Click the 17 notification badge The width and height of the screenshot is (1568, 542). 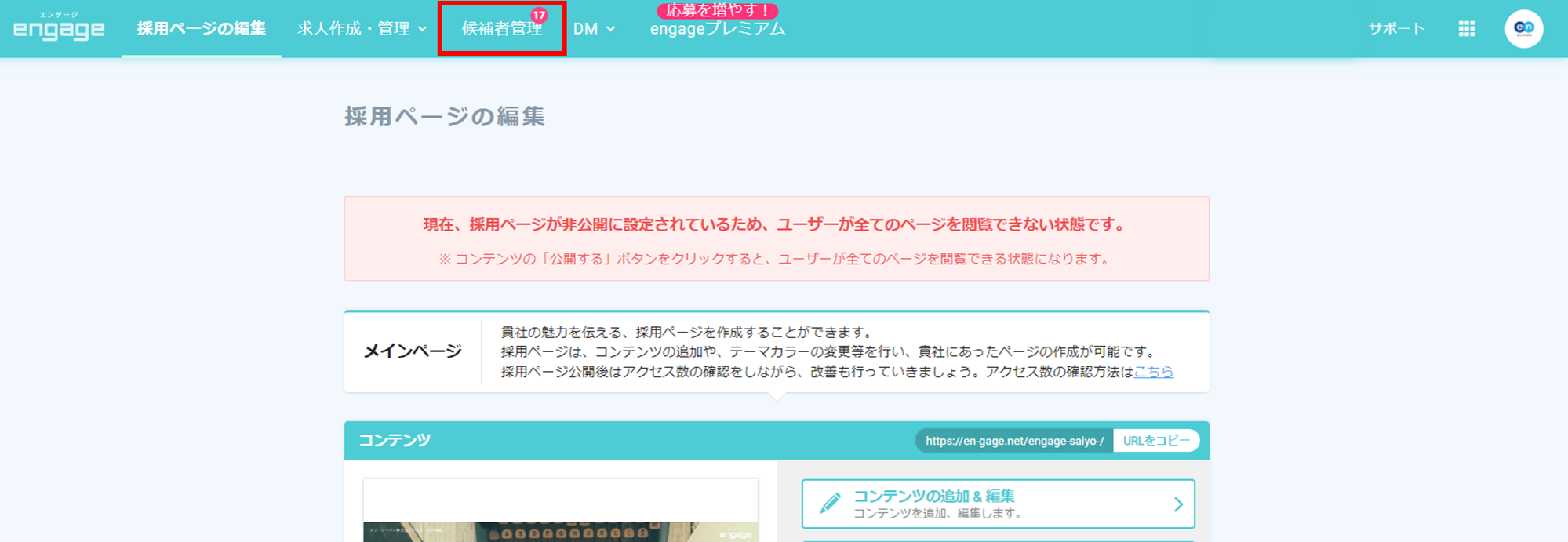coord(539,15)
